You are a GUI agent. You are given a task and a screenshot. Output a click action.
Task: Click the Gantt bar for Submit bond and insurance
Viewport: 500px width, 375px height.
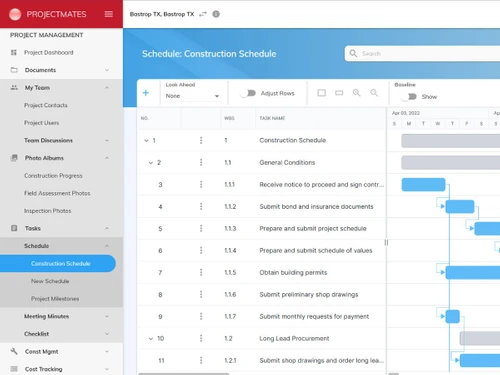click(460, 206)
